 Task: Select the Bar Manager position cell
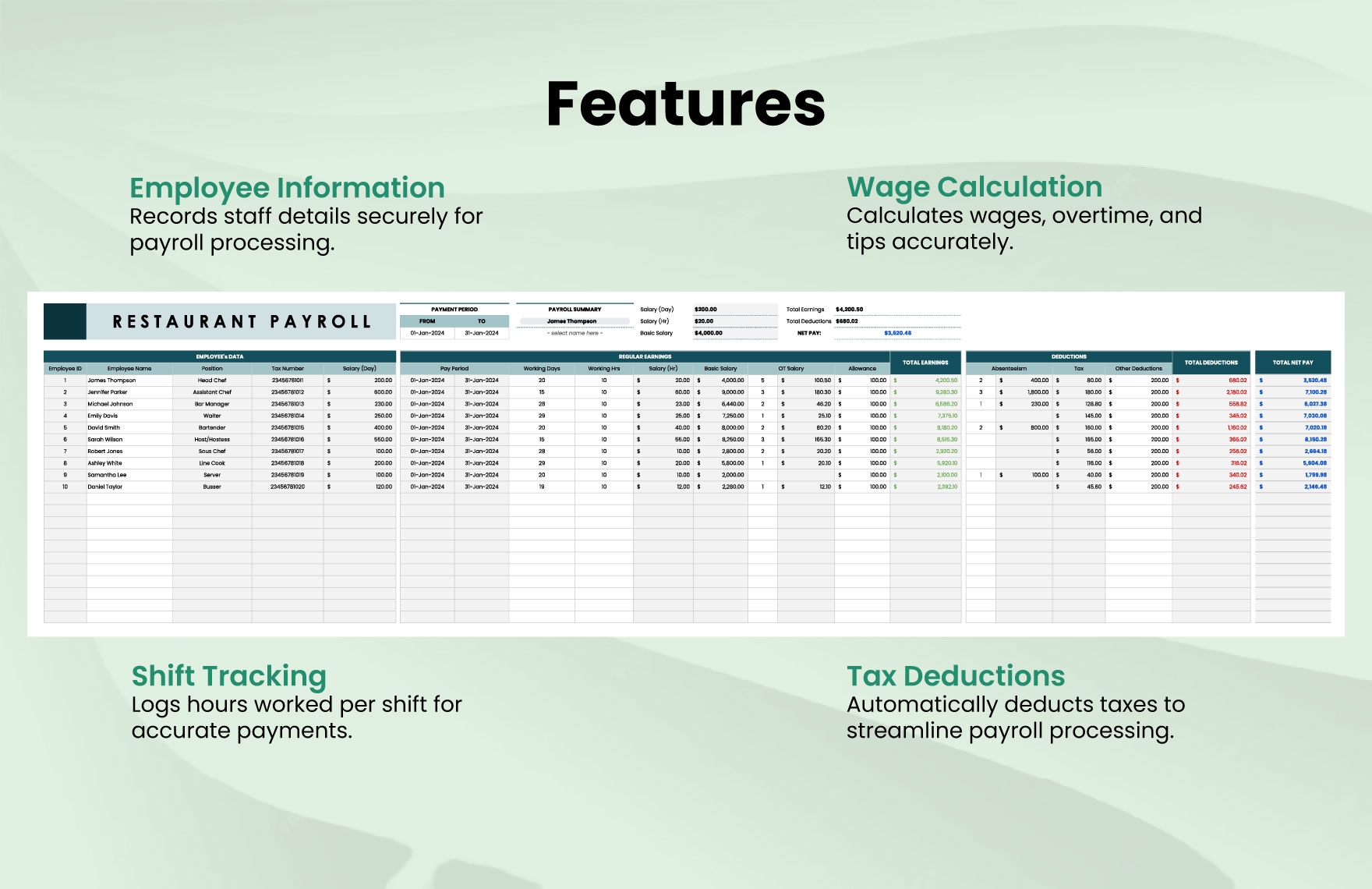(212, 404)
